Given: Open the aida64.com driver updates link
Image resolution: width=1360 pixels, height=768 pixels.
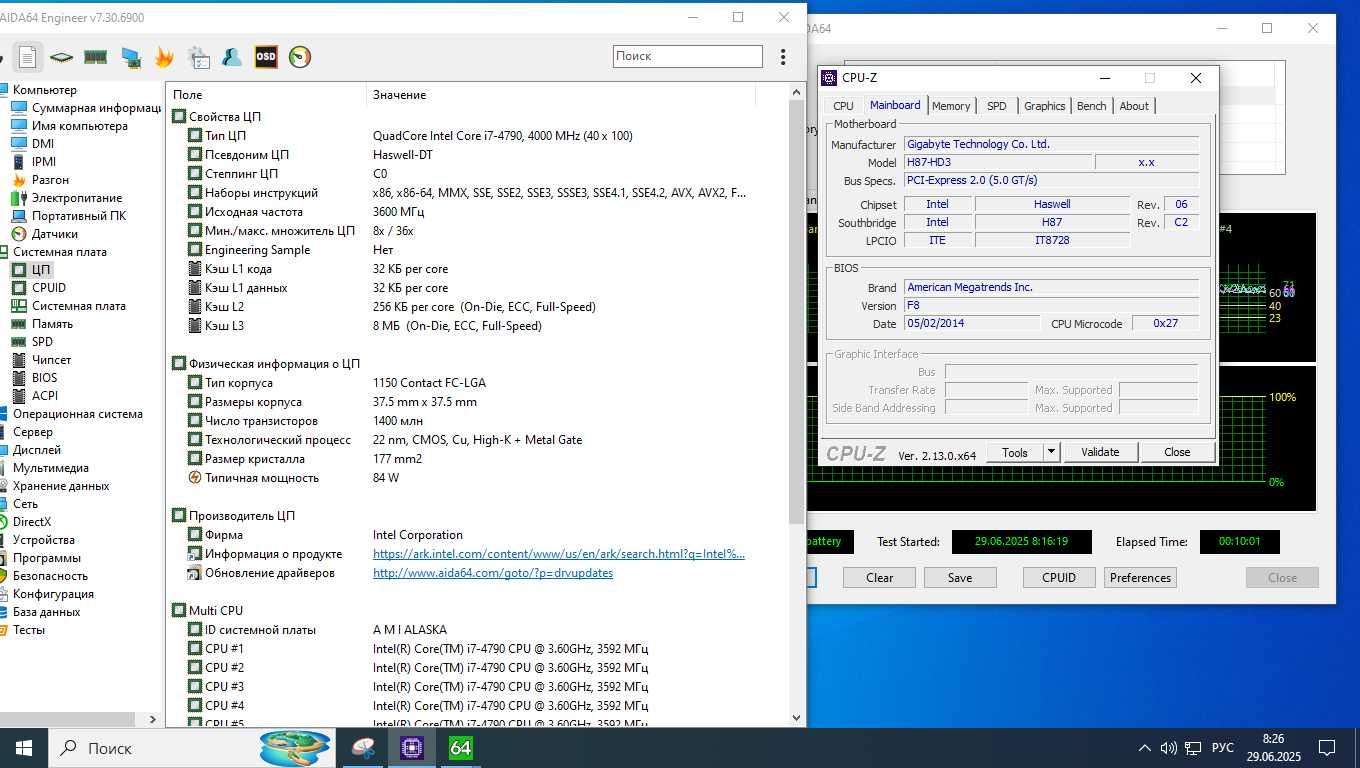Looking at the screenshot, I should click(x=493, y=573).
